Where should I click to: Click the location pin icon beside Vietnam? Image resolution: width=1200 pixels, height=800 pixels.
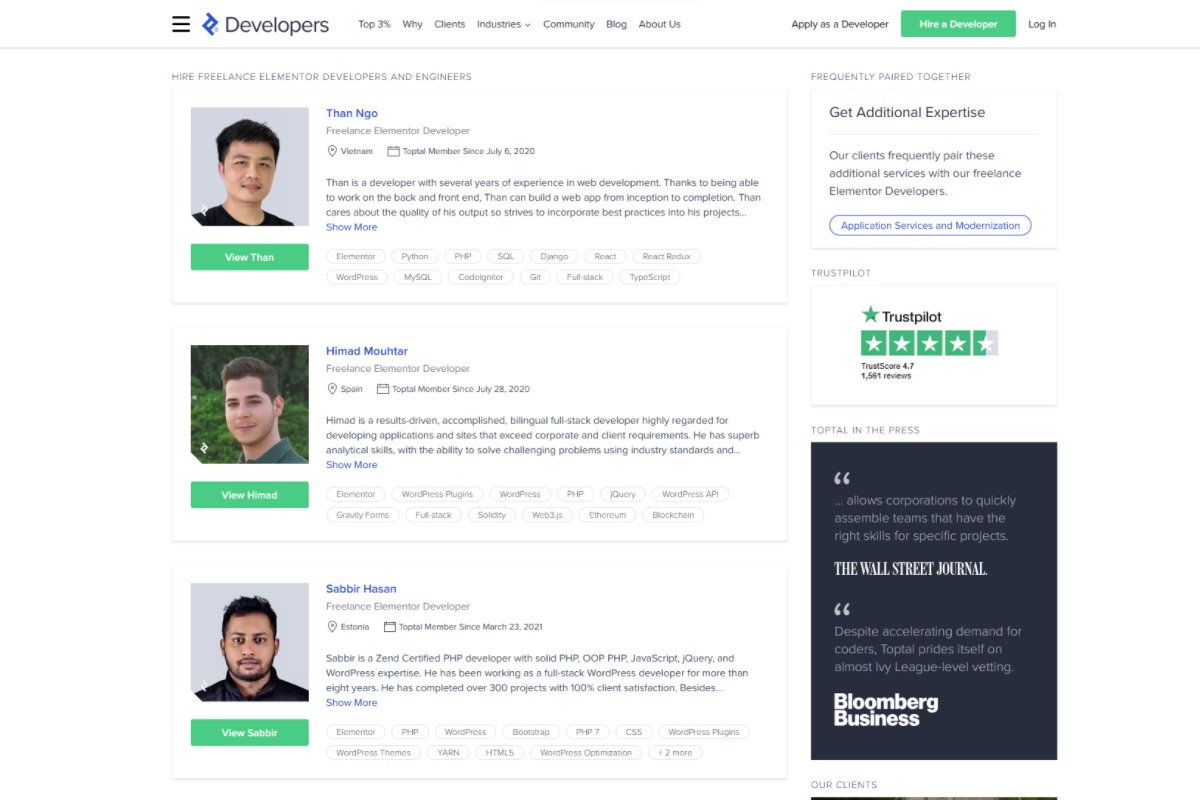click(x=332, y=151)
